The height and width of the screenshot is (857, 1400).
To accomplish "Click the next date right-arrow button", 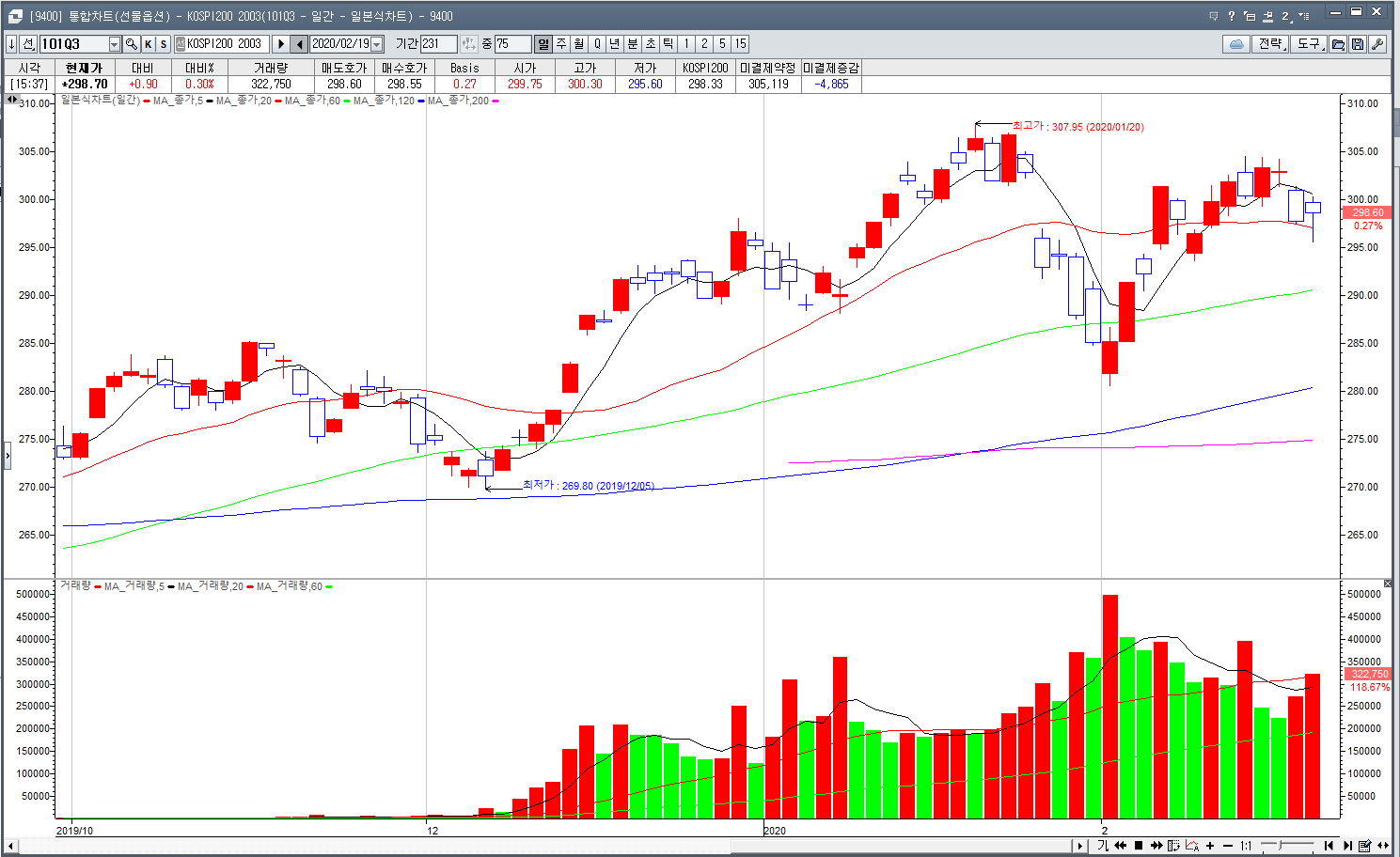I will (280, 44).
